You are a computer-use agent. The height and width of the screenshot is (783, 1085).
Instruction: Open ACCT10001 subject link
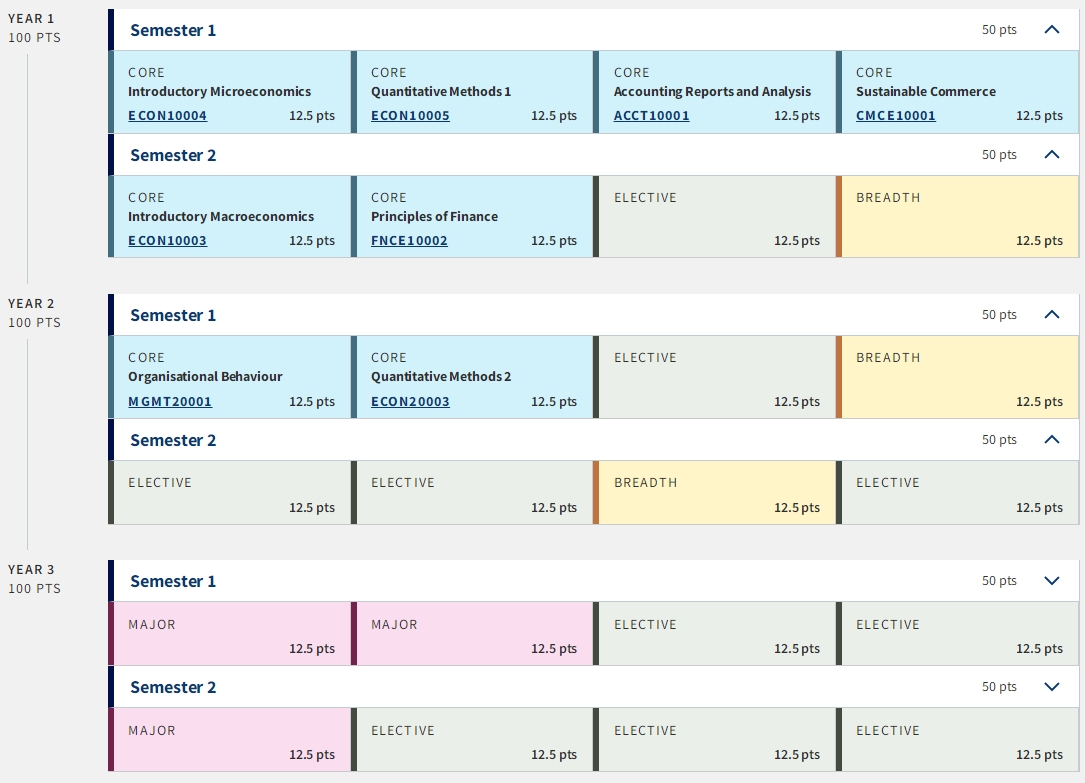click(x=651, y=116)
